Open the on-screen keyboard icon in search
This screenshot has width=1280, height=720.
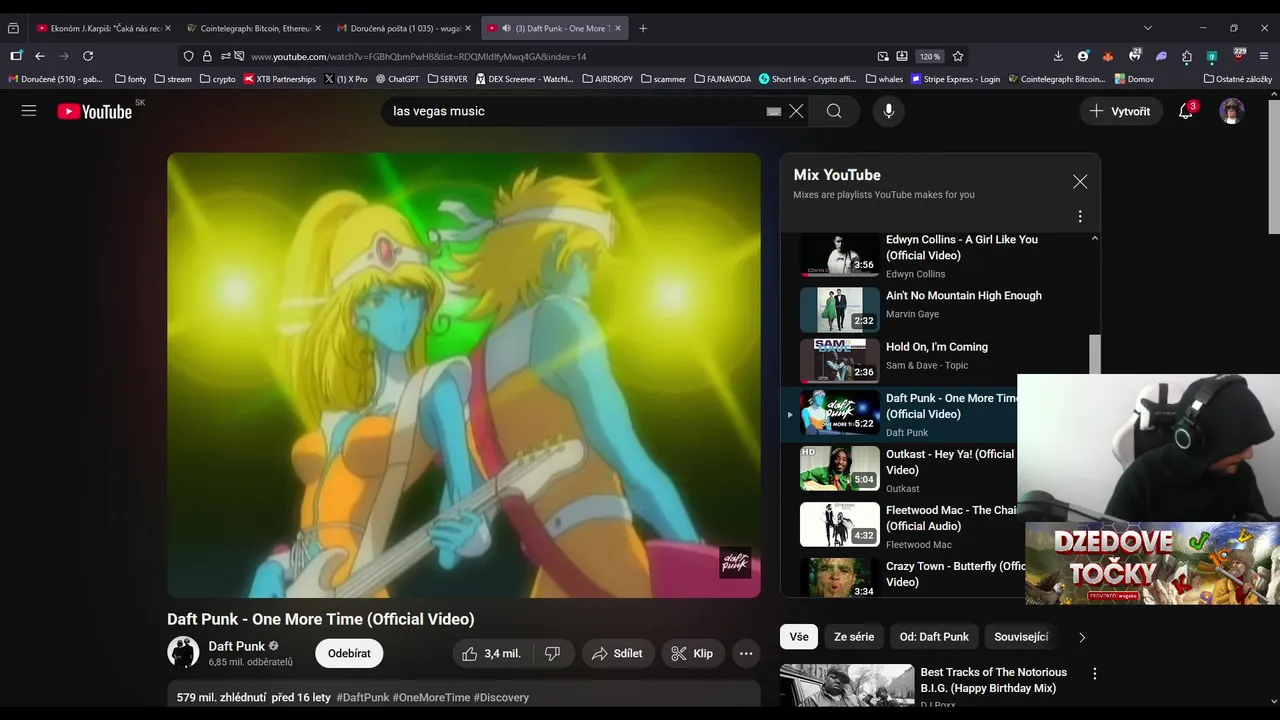point(773,111)
